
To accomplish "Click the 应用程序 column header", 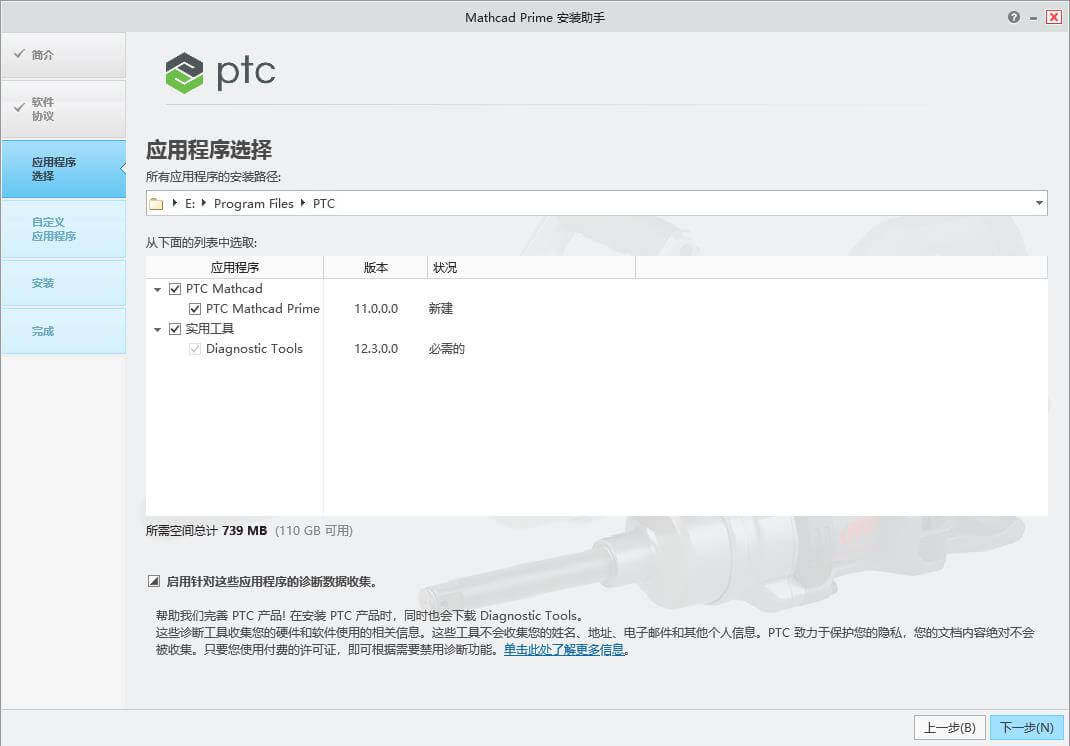I will [234, 268].
